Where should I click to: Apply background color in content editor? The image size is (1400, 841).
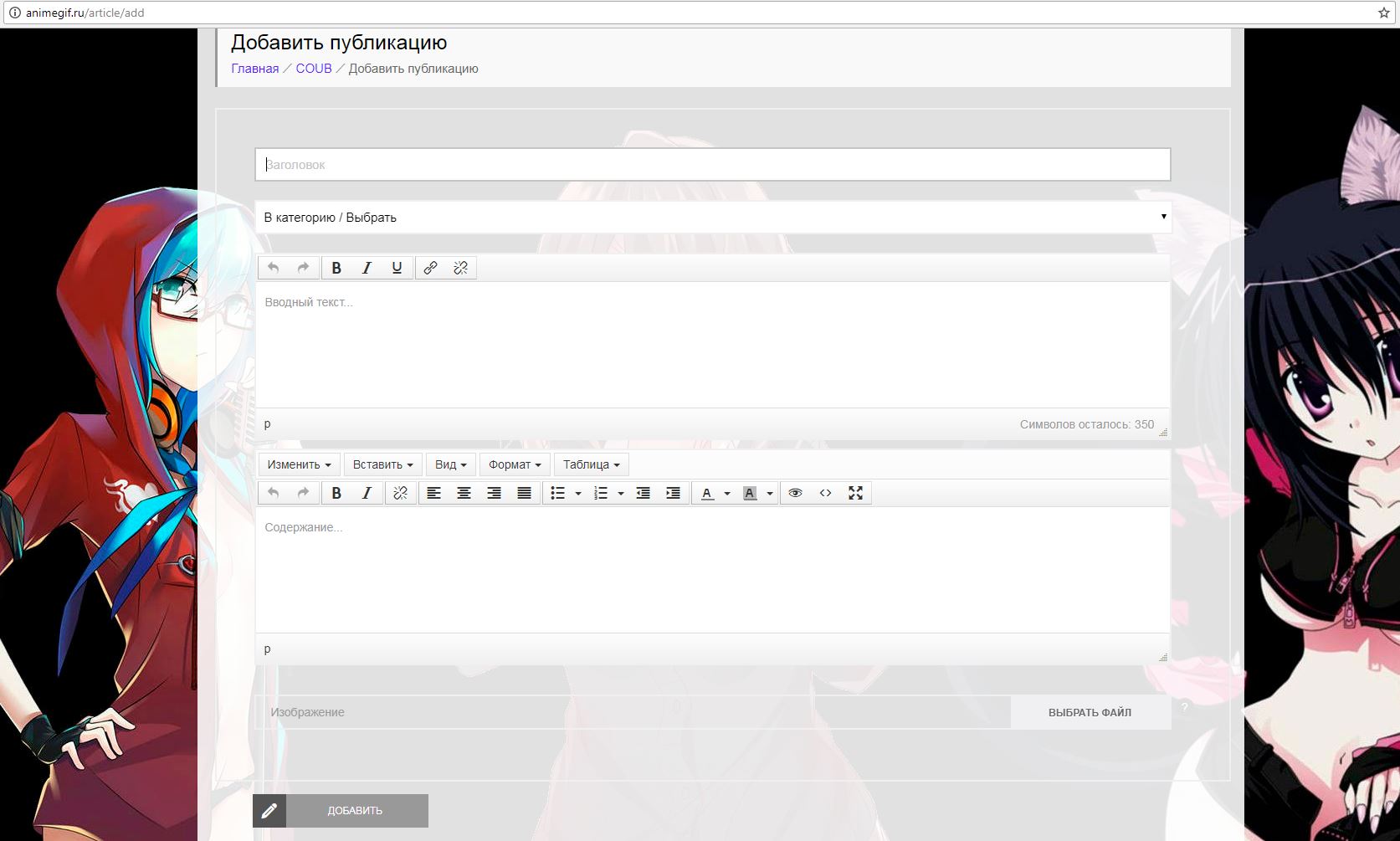click(x=750, y=493)
